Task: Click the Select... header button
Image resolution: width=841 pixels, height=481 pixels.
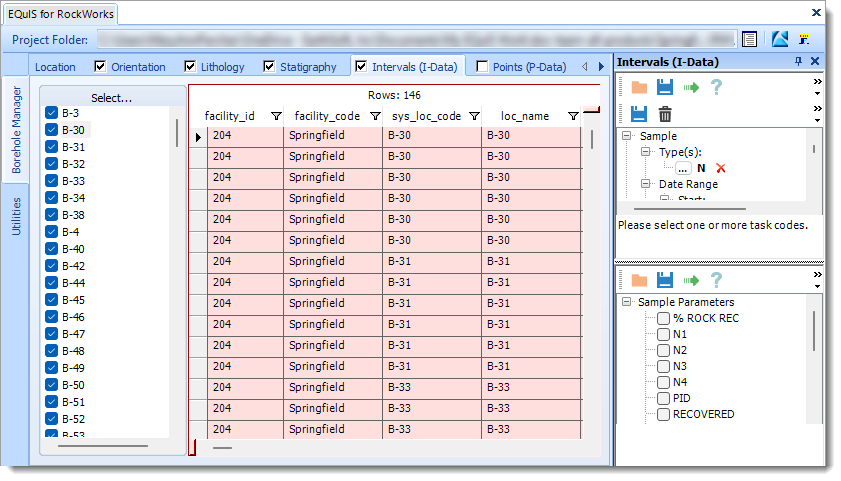Action: tap(112, 98)
